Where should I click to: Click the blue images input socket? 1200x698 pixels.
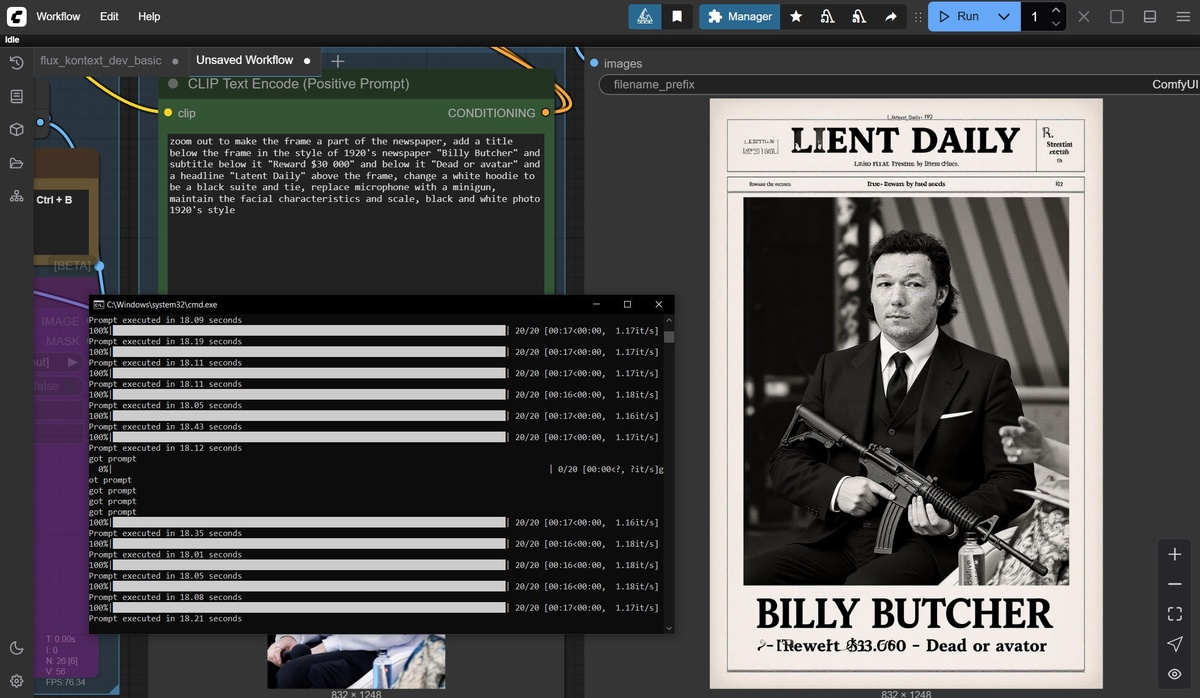tap(594, 63)
